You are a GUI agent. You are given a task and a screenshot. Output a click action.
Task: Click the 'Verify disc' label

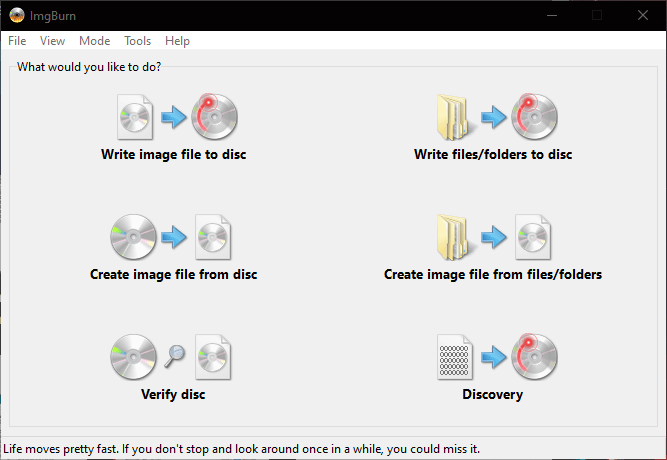click(x=173, y=394)
